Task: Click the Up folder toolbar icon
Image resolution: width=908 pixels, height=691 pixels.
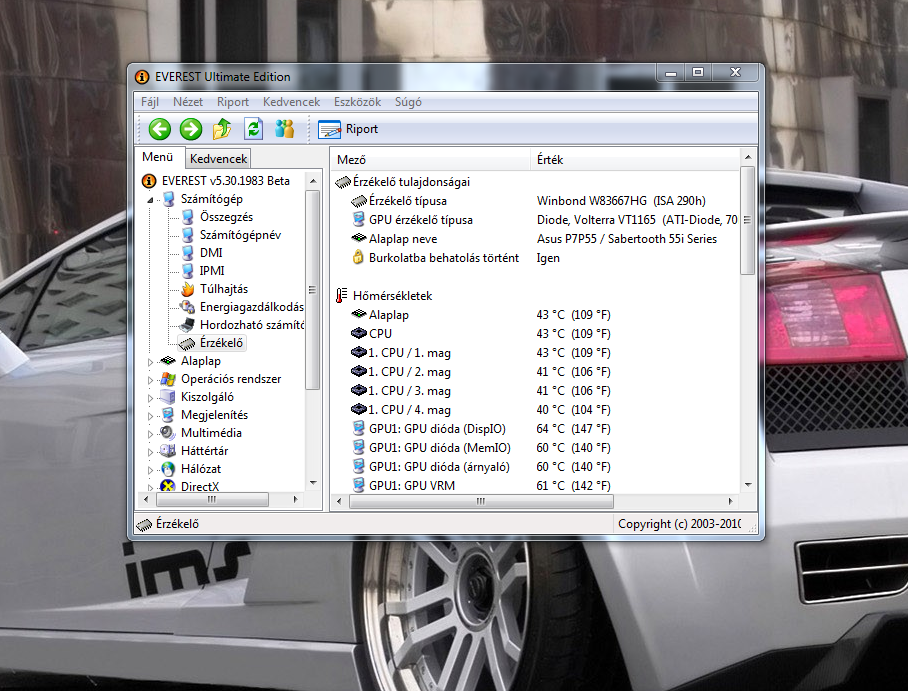Action: 222,129
